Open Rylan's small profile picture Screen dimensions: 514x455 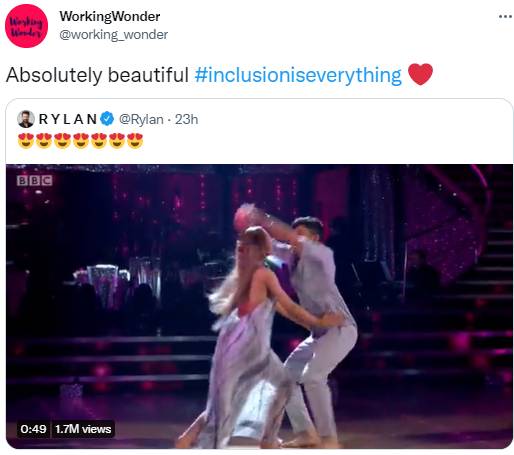coord(26,119)
